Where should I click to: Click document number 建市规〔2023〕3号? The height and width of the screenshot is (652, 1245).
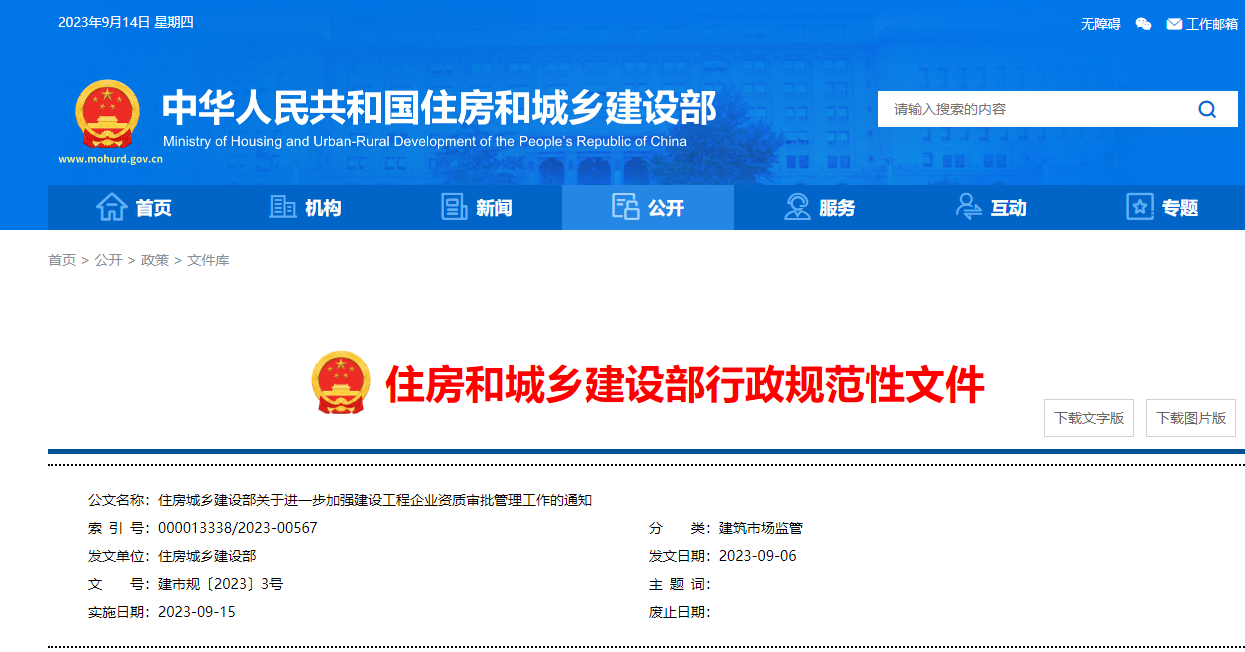pyautogui.click(x=220, y=584)
